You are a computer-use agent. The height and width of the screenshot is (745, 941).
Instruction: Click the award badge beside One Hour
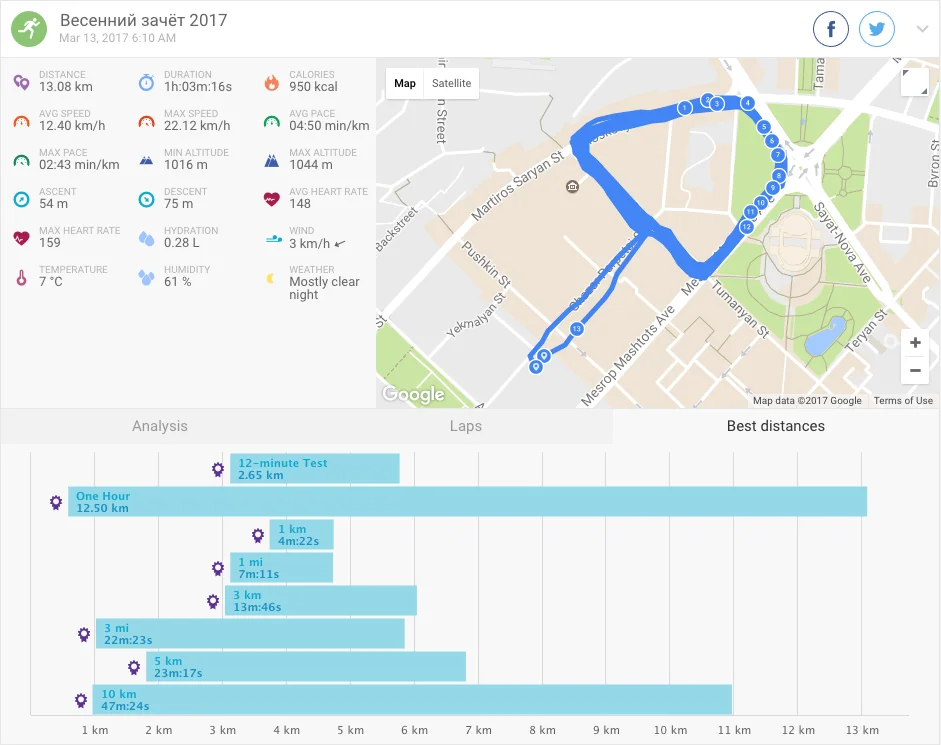[56, 502]
